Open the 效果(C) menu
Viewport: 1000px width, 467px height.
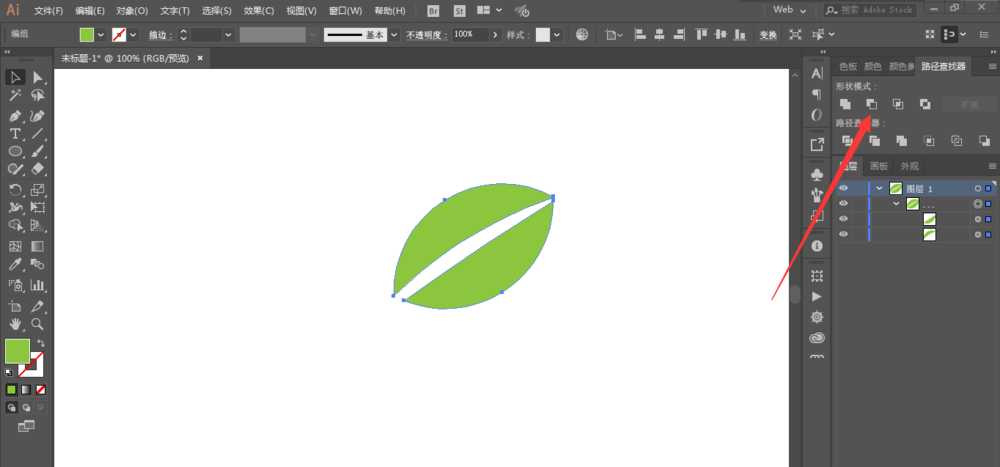click(258, 11)
